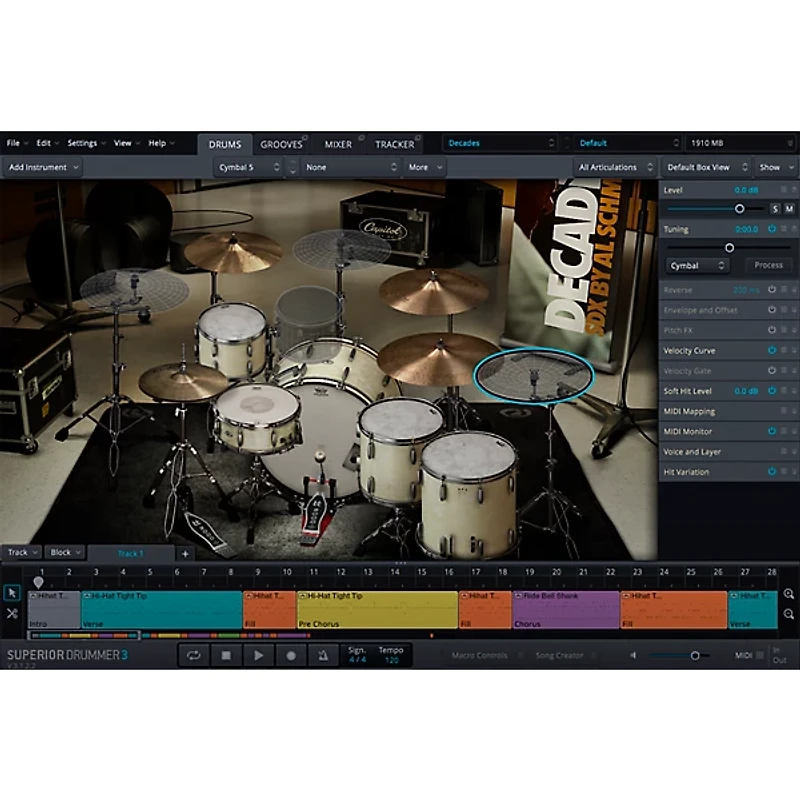Open the All Articulations dropdown
Screen dimensions: 800x800
pyautogui.click(x=614, y=167)
